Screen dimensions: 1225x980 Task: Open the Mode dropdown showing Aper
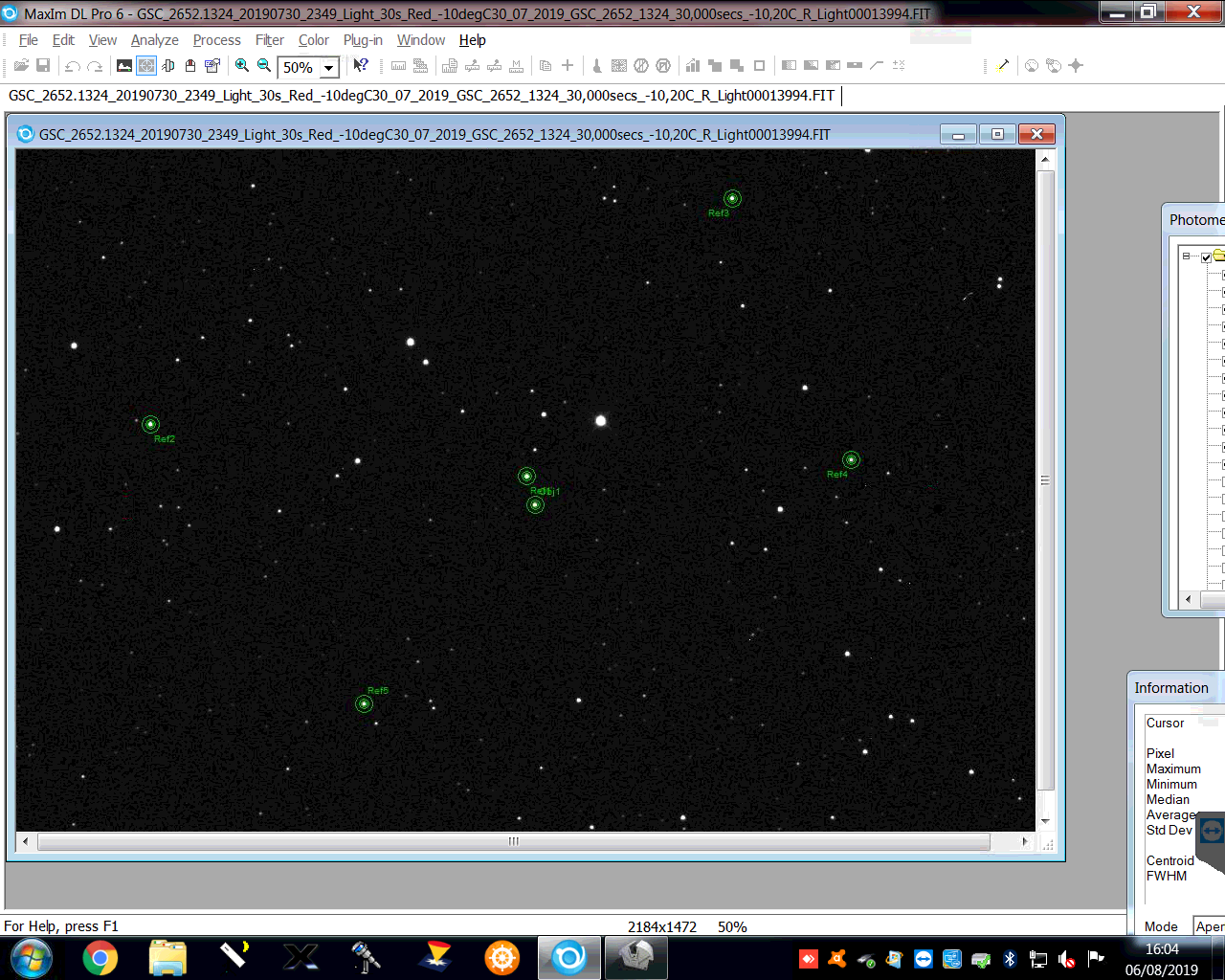(x=1209, y=926)
